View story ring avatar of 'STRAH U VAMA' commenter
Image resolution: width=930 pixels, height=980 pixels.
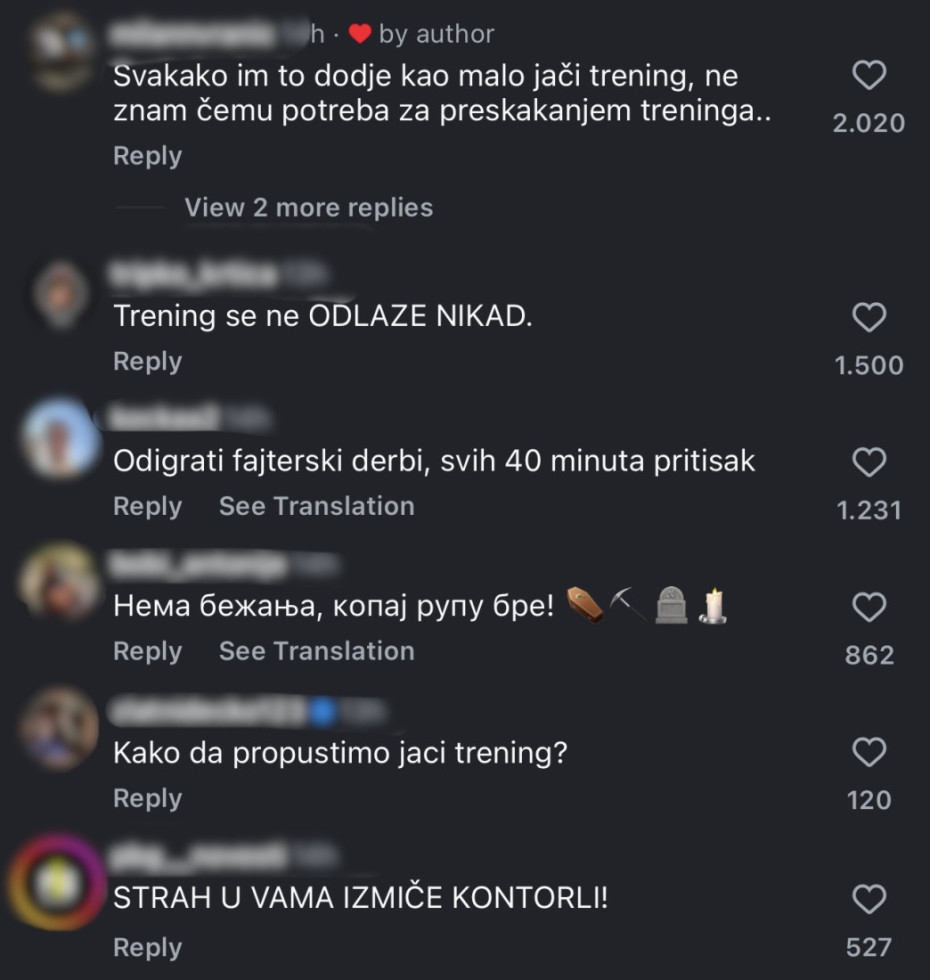point(58,884)
